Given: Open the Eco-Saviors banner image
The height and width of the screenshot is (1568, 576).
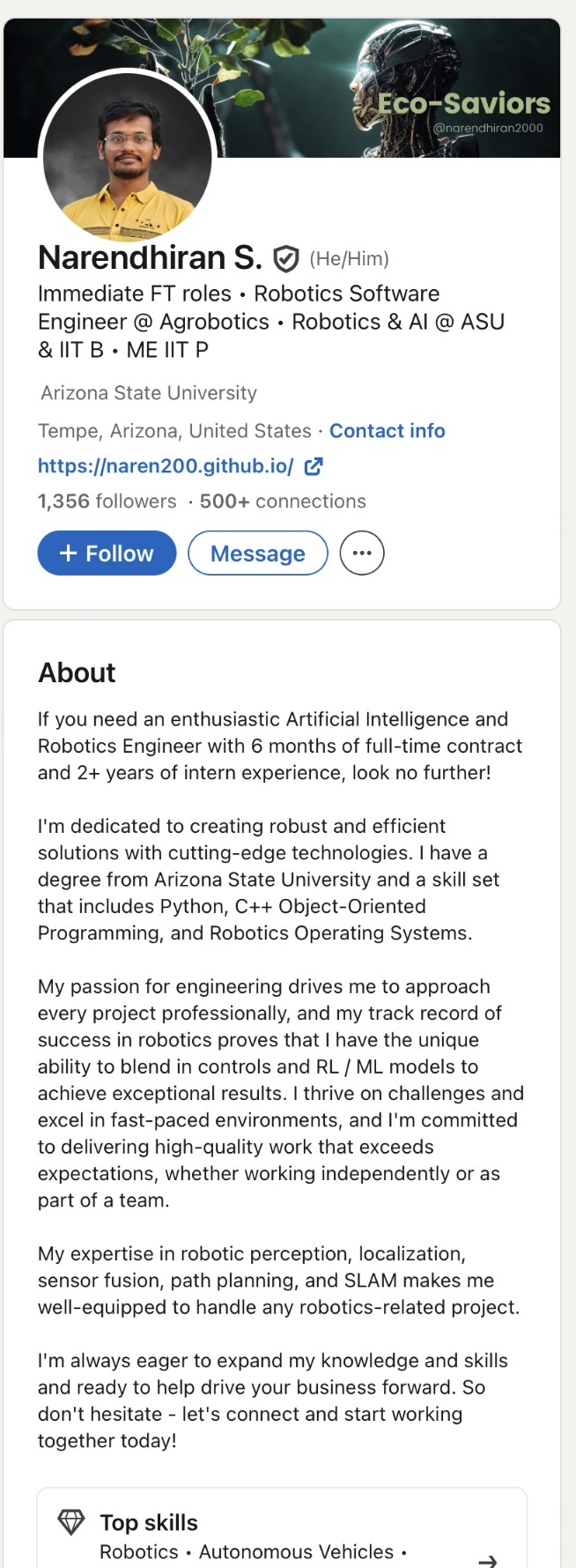Looking at the screenshot, I should (282, 88).
